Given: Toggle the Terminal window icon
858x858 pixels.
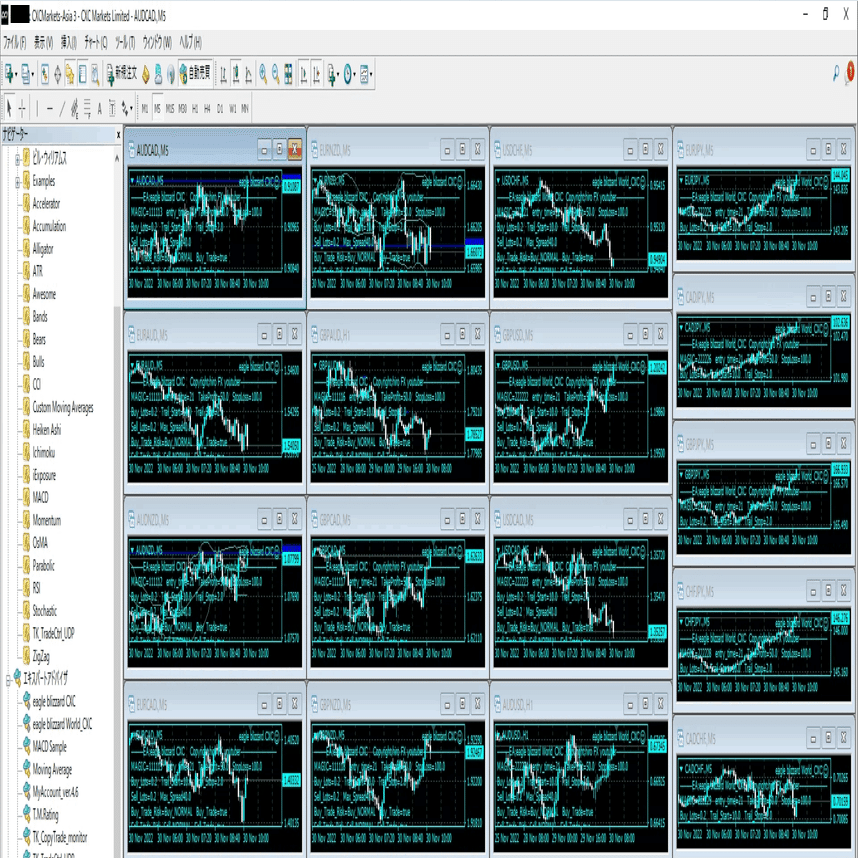Looking at the screenshot, I should pyautogui.click(x=83, y=74).
